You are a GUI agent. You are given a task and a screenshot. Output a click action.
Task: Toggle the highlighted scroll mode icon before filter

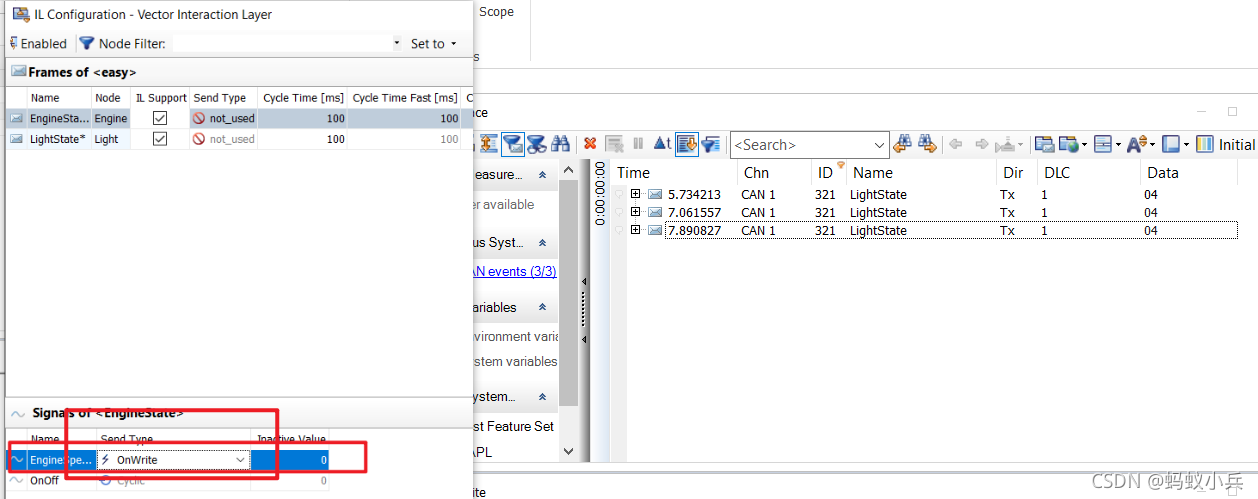(x=687, y=144)
